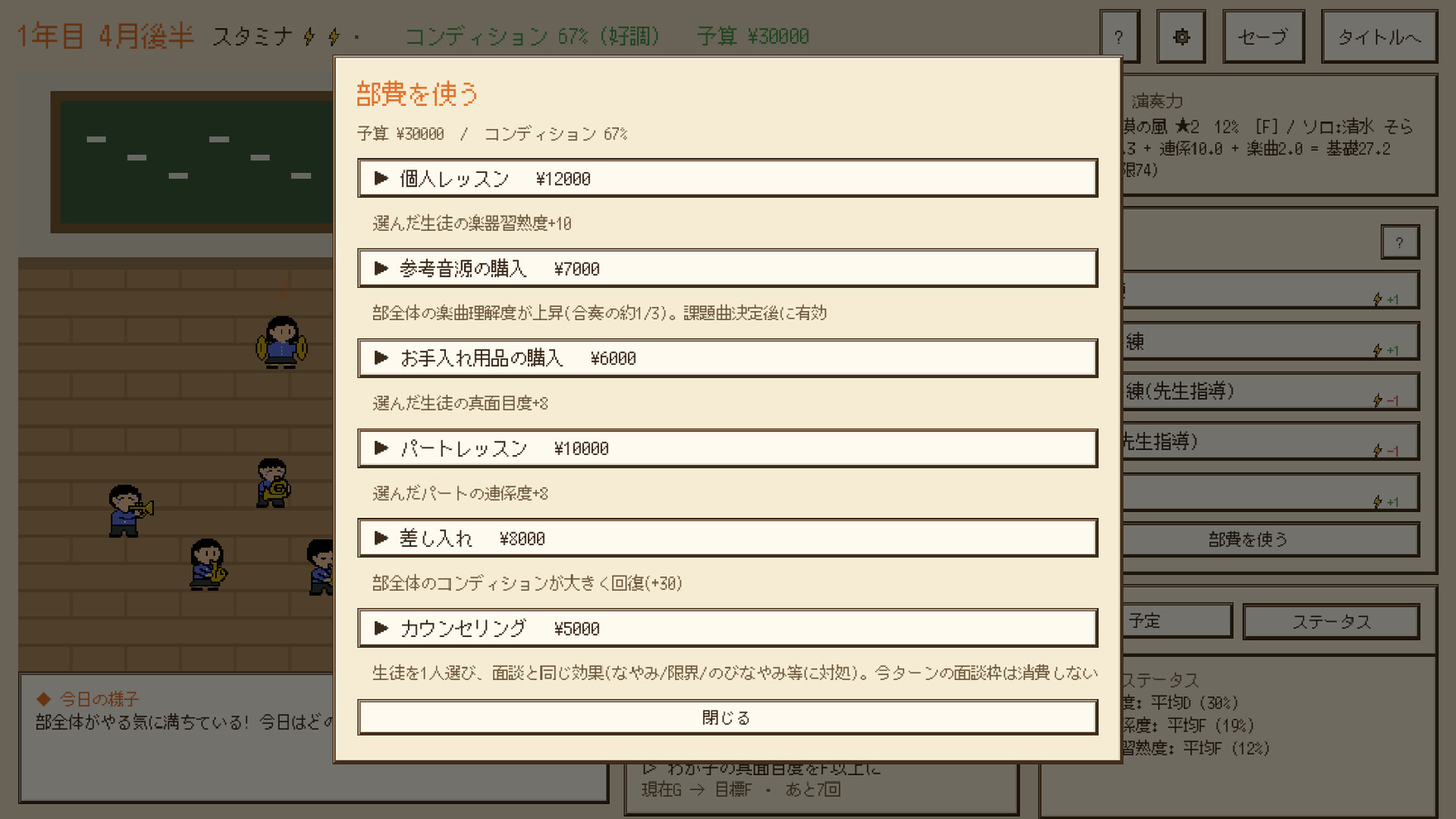This screenshot has height=819, width=1456.
Task: Select 参考音源の購入 for ¥7000
Action: tap(727, 268)
